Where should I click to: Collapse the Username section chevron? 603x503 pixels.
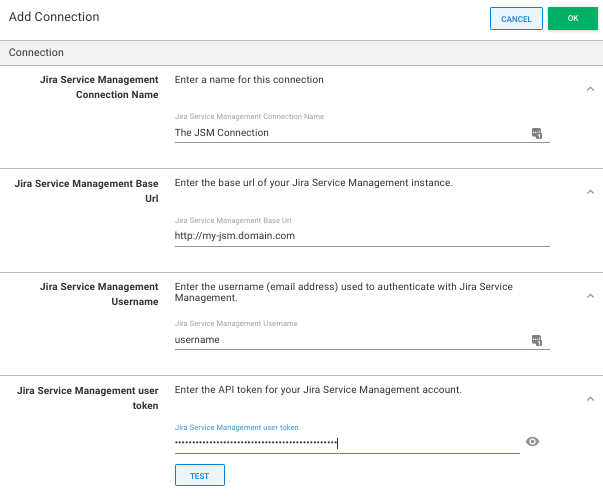(x=589, y=296)
